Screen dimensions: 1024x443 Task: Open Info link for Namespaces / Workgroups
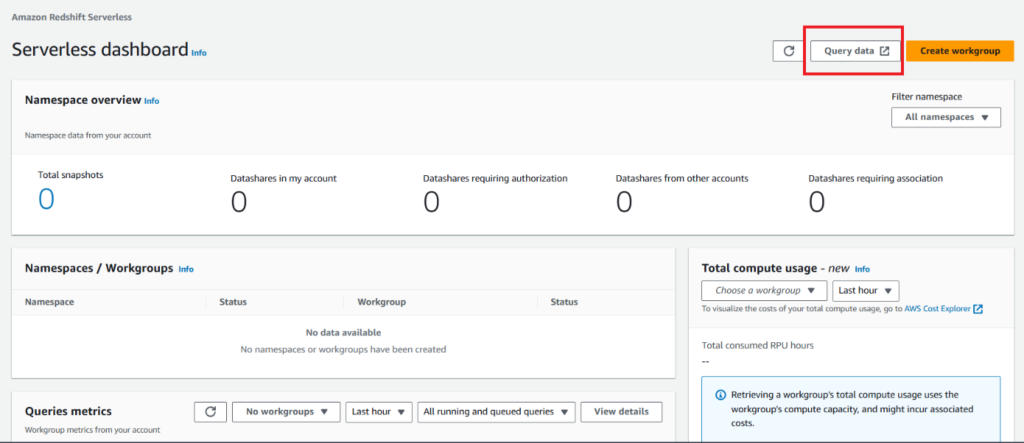pos(186,269)
